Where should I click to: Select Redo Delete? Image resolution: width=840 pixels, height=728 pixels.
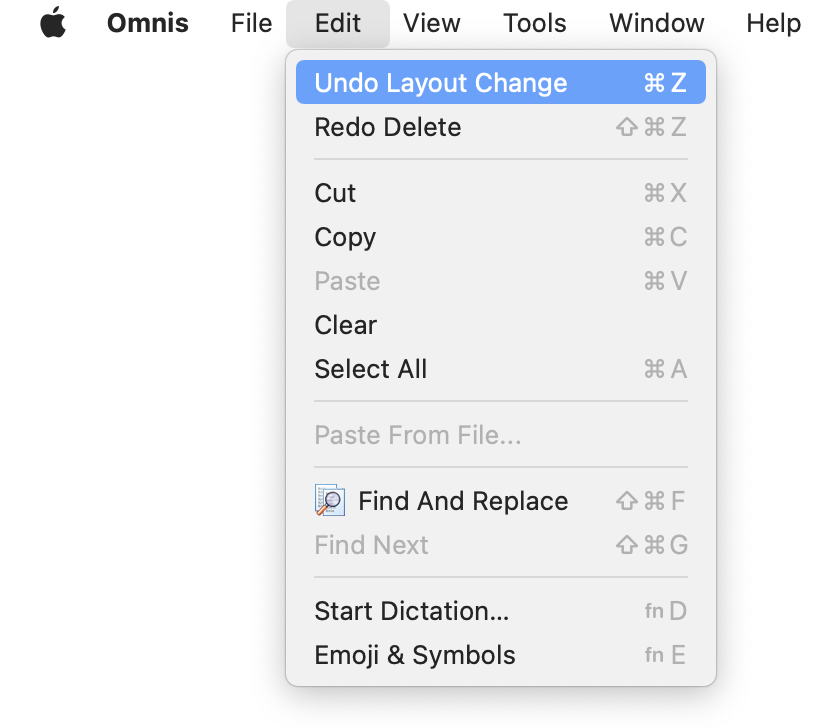500,127
